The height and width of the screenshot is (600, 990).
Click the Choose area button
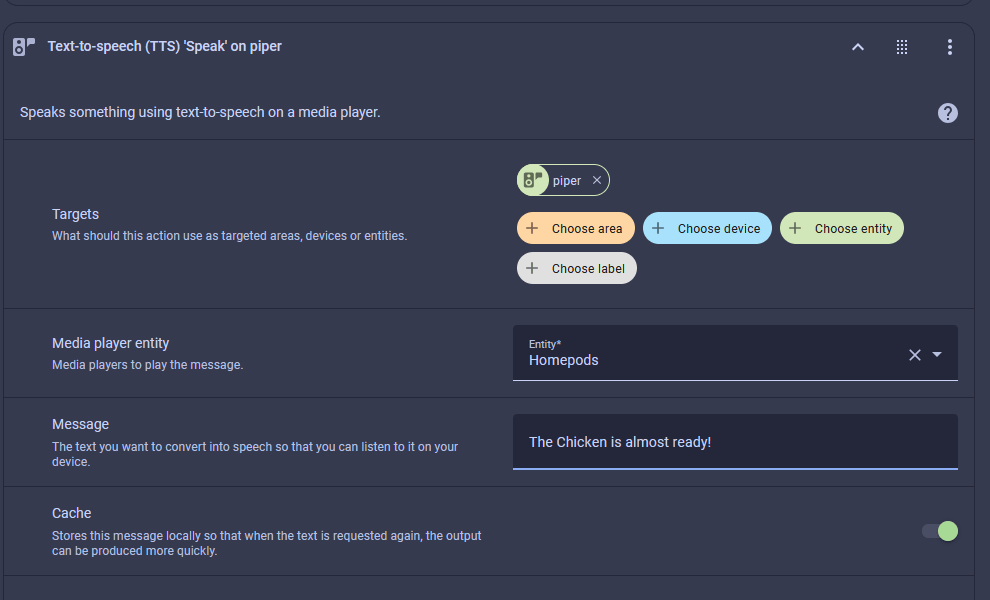(576, 228)
